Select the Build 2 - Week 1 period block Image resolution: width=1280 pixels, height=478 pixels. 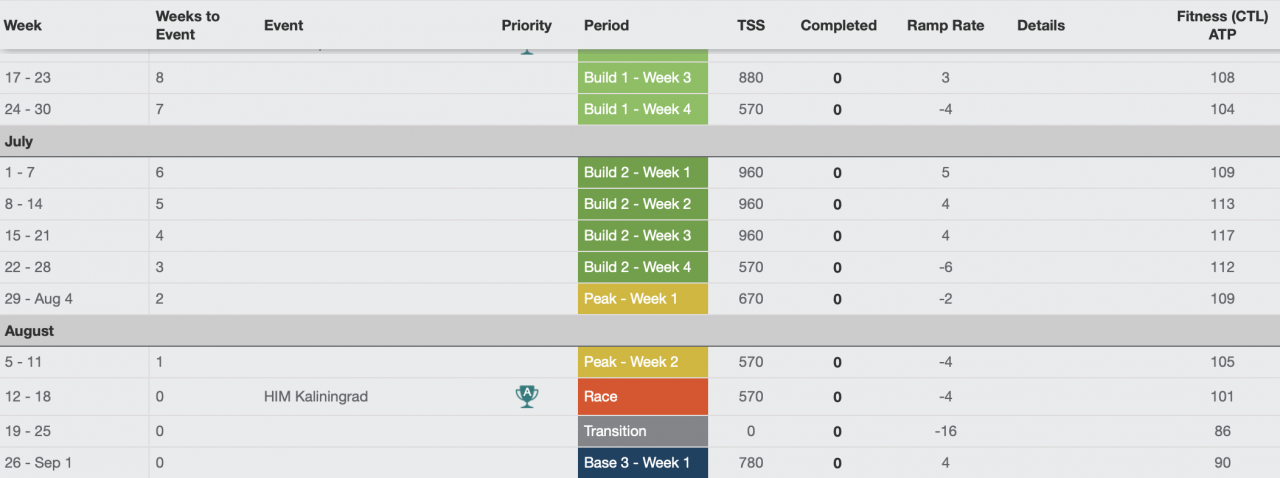click(642, 172)
